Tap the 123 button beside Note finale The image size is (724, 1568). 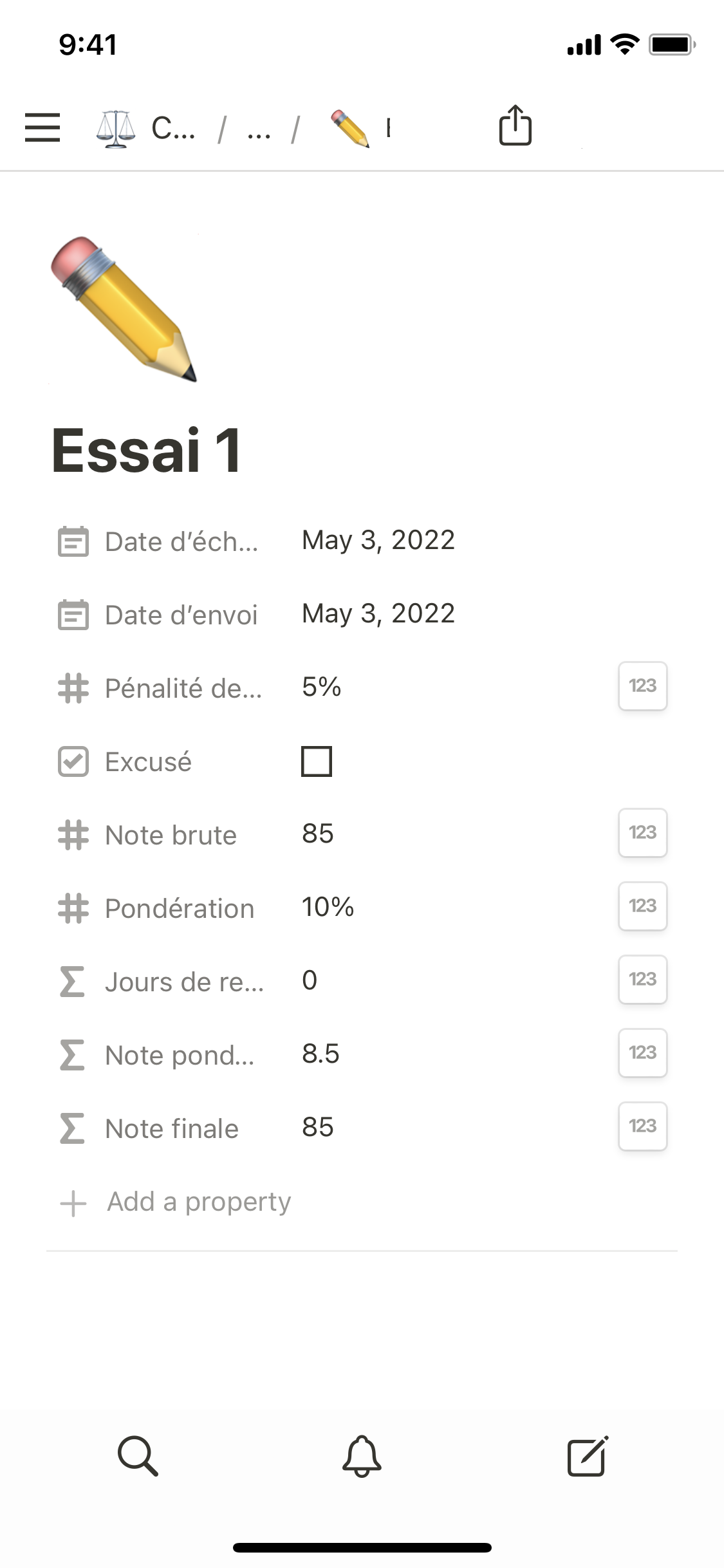tap(642, 1126)
